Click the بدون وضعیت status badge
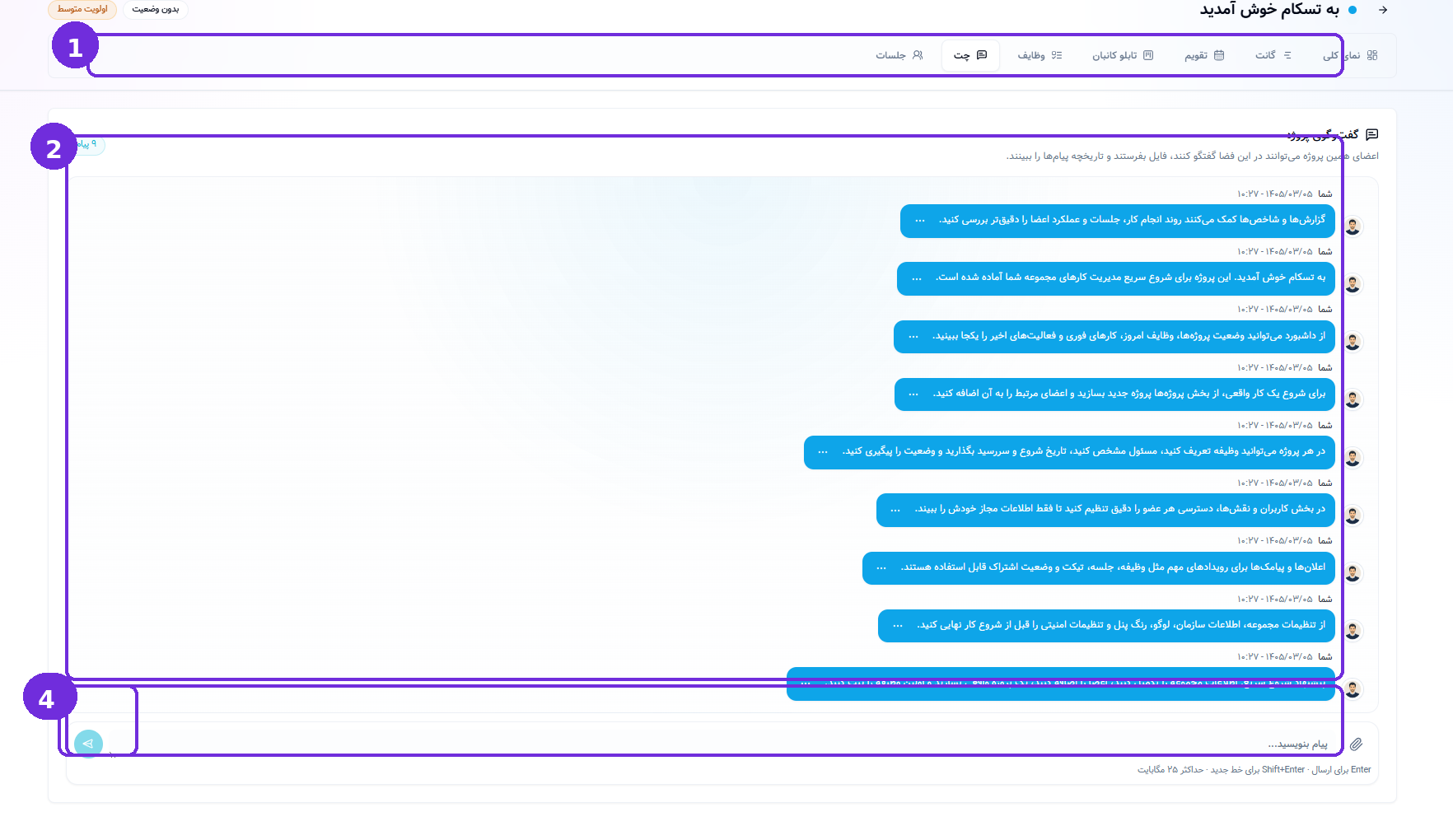Image resolution: width=1453 pixels, height=840 pixels. (x=156, y=9)
